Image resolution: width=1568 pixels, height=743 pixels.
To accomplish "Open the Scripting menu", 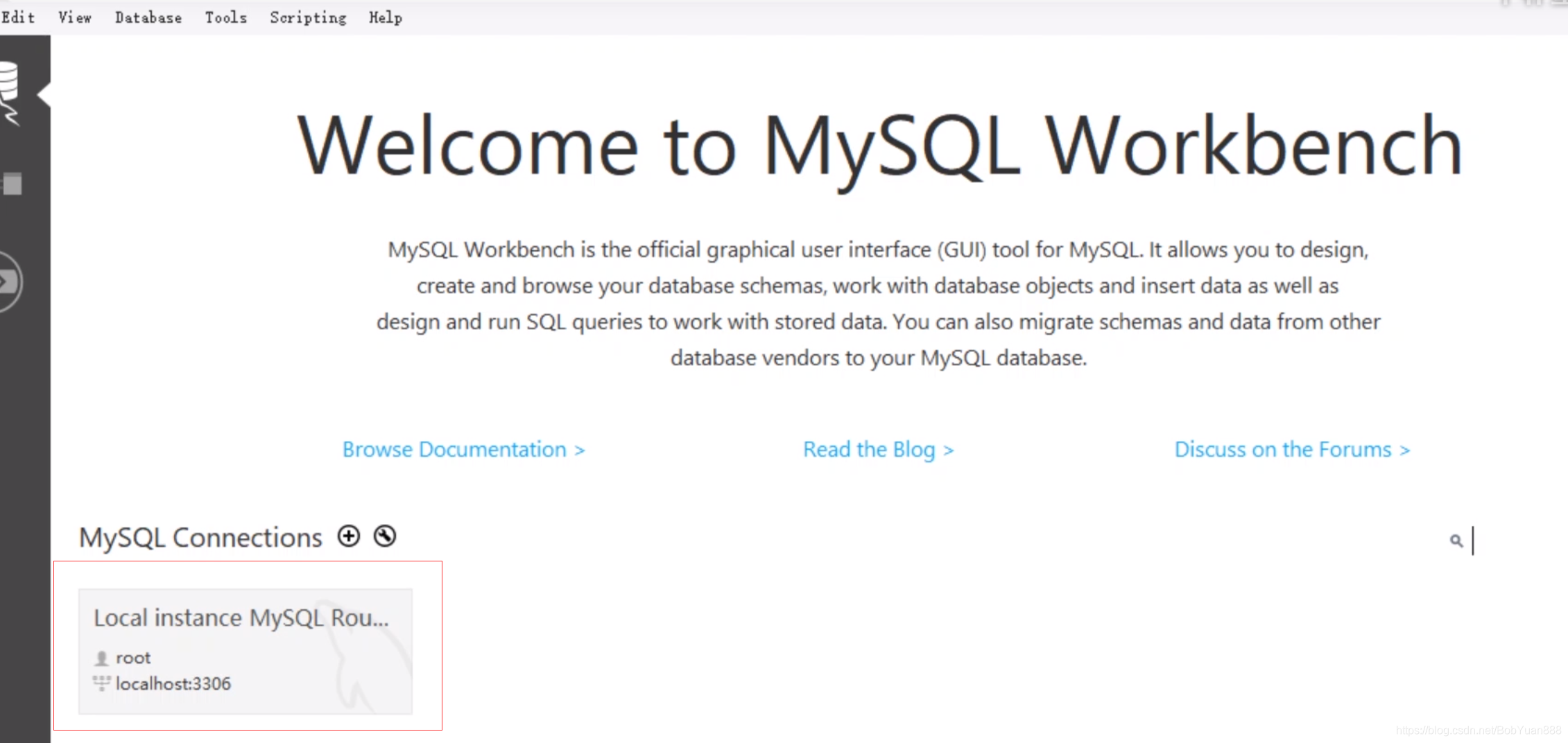I will point(308,17).
